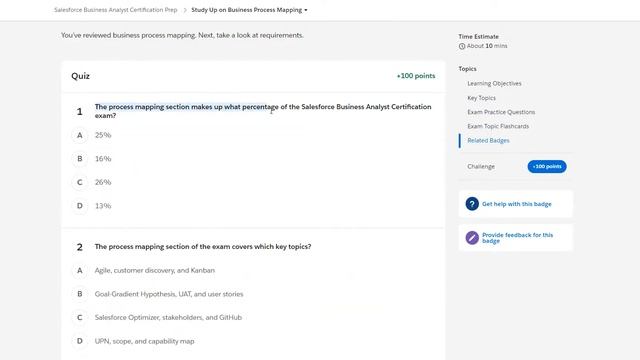Click the question mark help icon
Screen dimensions: 640x360
[x=472, y=204]
